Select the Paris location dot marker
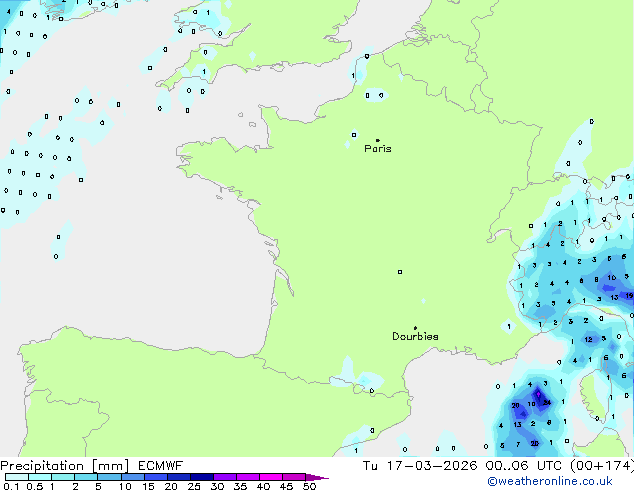This screenshot has height=490, width=634. click(378, 140)
